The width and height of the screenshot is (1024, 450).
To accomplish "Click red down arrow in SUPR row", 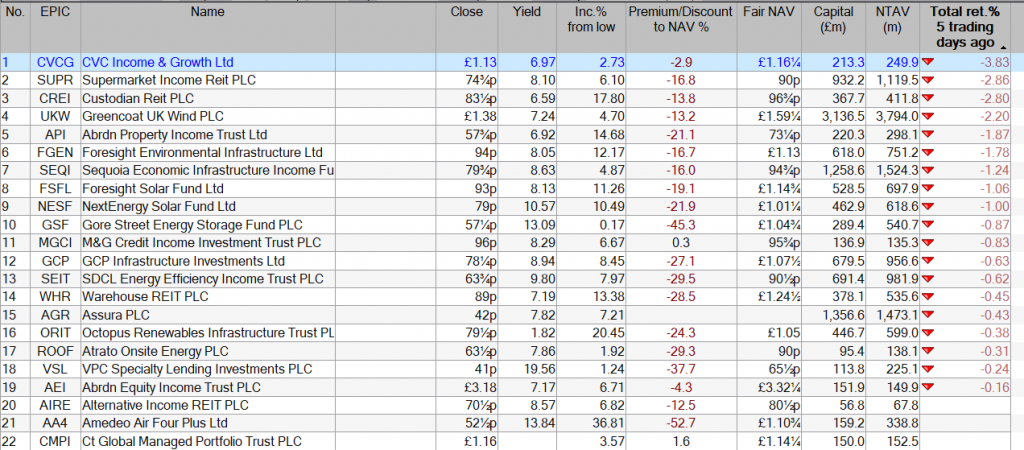I will coord(927,80).
